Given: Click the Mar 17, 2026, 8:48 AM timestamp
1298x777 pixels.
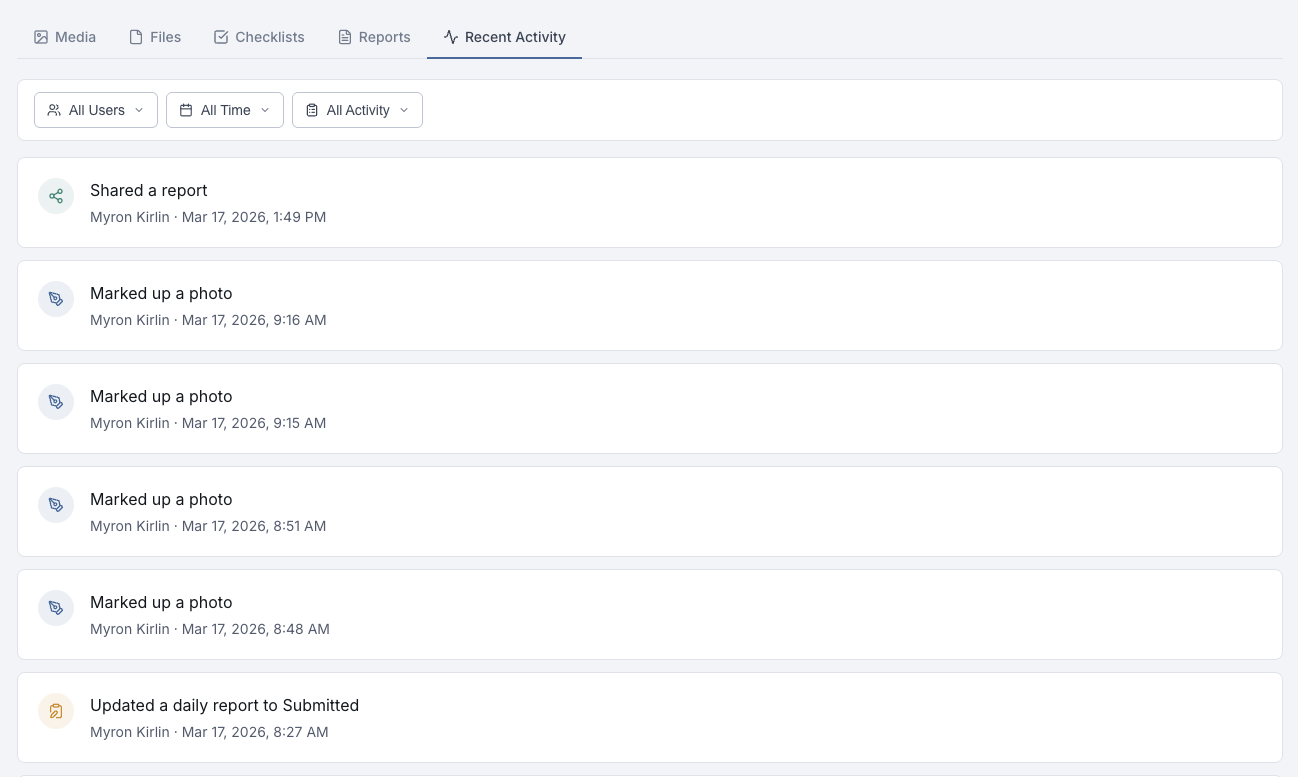Looking at the screenshot, I should [x=256, y=629].
